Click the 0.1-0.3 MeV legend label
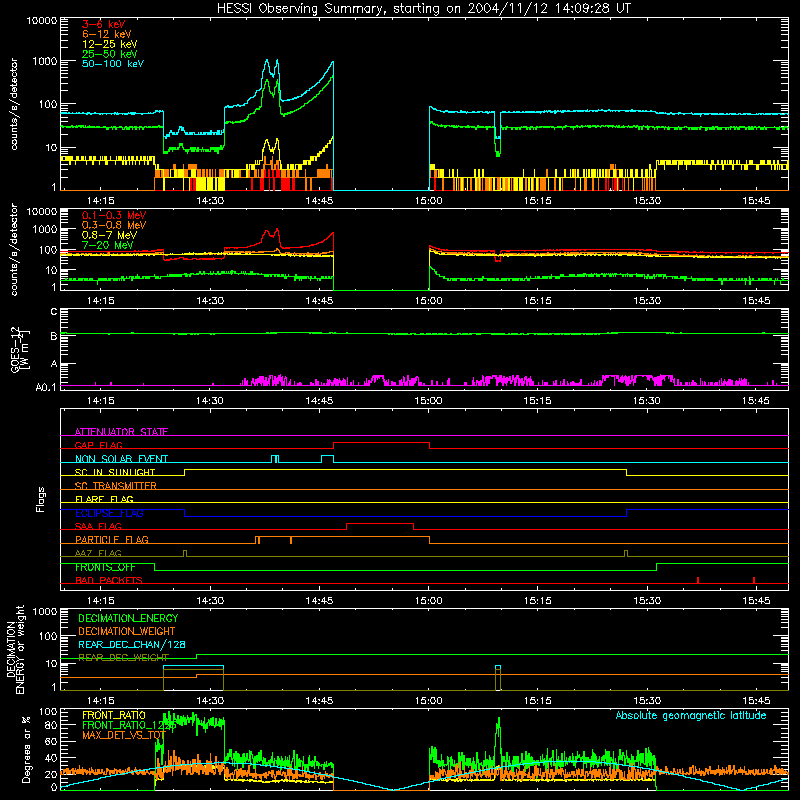The image size is (800, 800). [114, 215]
